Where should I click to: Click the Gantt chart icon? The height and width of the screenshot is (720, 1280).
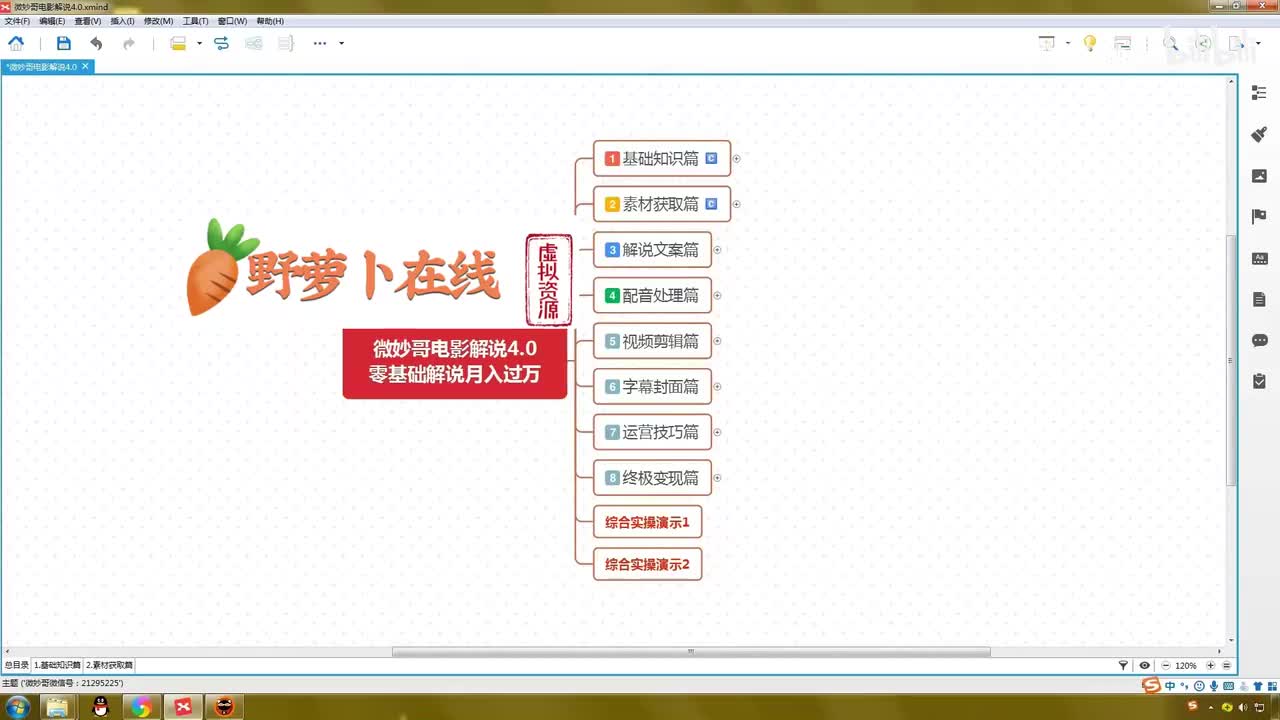(1123, 43)
